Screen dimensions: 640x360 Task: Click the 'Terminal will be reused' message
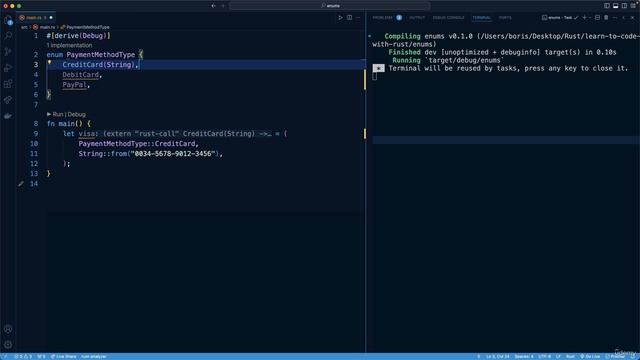(x=508, y=68)
